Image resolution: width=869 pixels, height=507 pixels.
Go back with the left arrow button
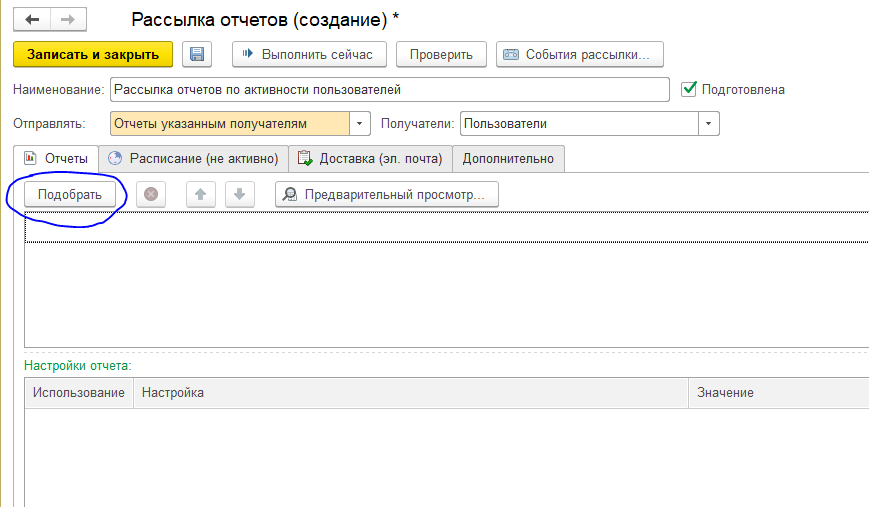(x=32, y=19)
